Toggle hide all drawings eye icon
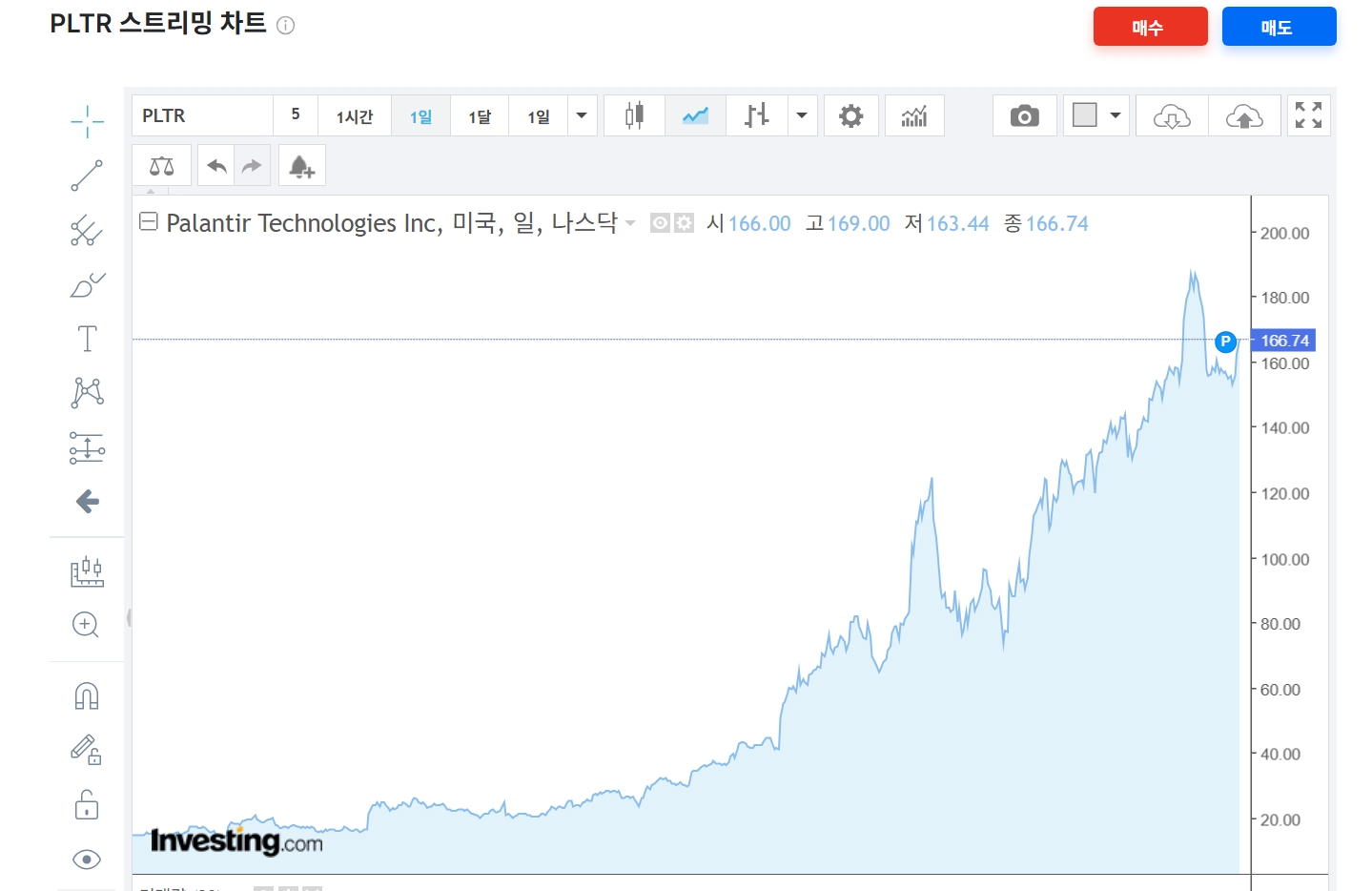1372x891 pixels. (87, 860)
